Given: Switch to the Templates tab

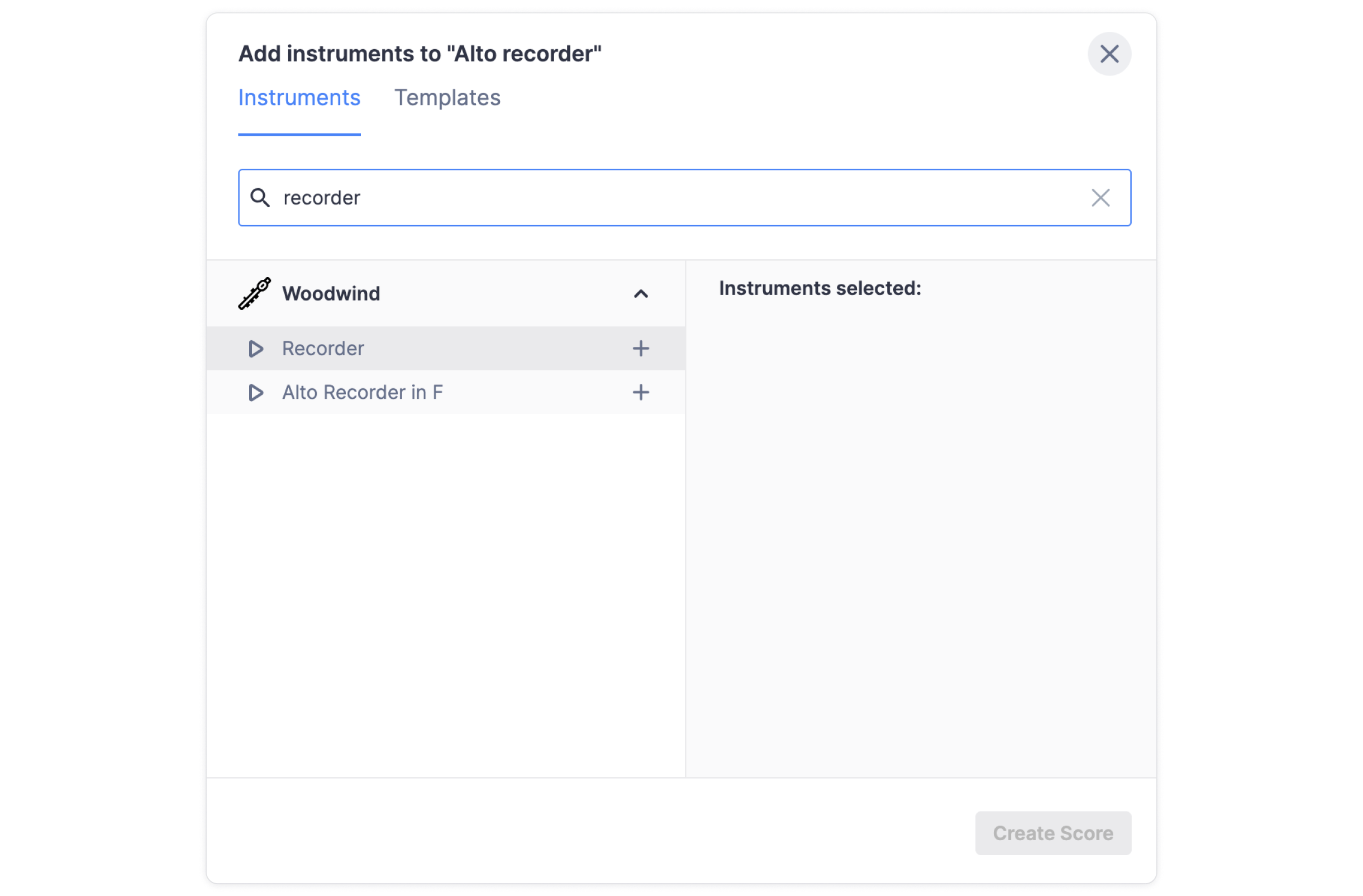Looking at the screenshot, I should tap(447, 97).
